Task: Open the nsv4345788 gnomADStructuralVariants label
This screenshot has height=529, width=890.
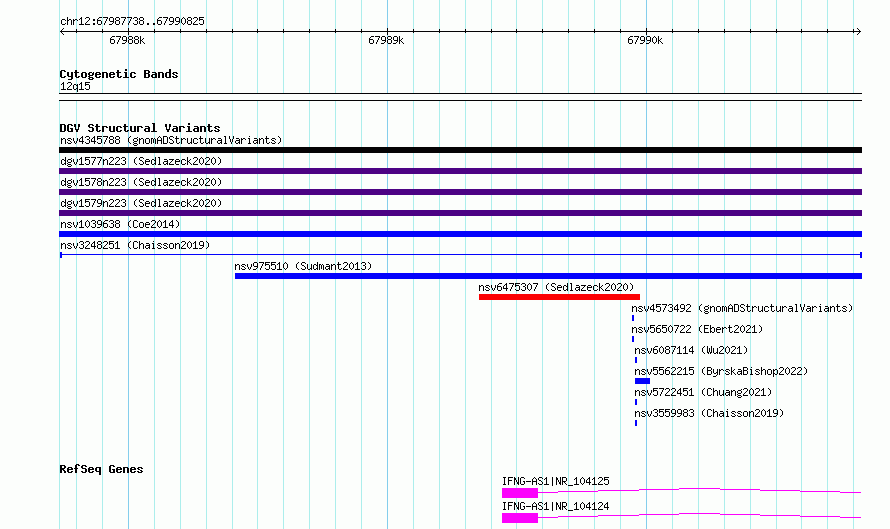Action: point(171,140)
